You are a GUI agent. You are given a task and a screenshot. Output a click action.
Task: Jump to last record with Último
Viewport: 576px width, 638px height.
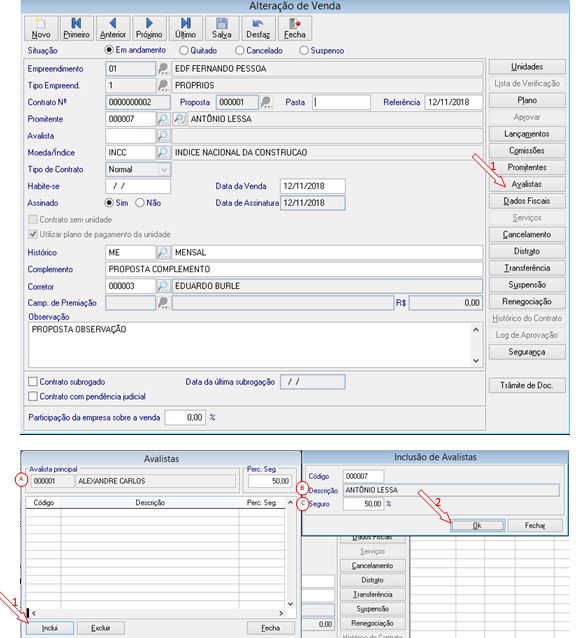(185, 28)
